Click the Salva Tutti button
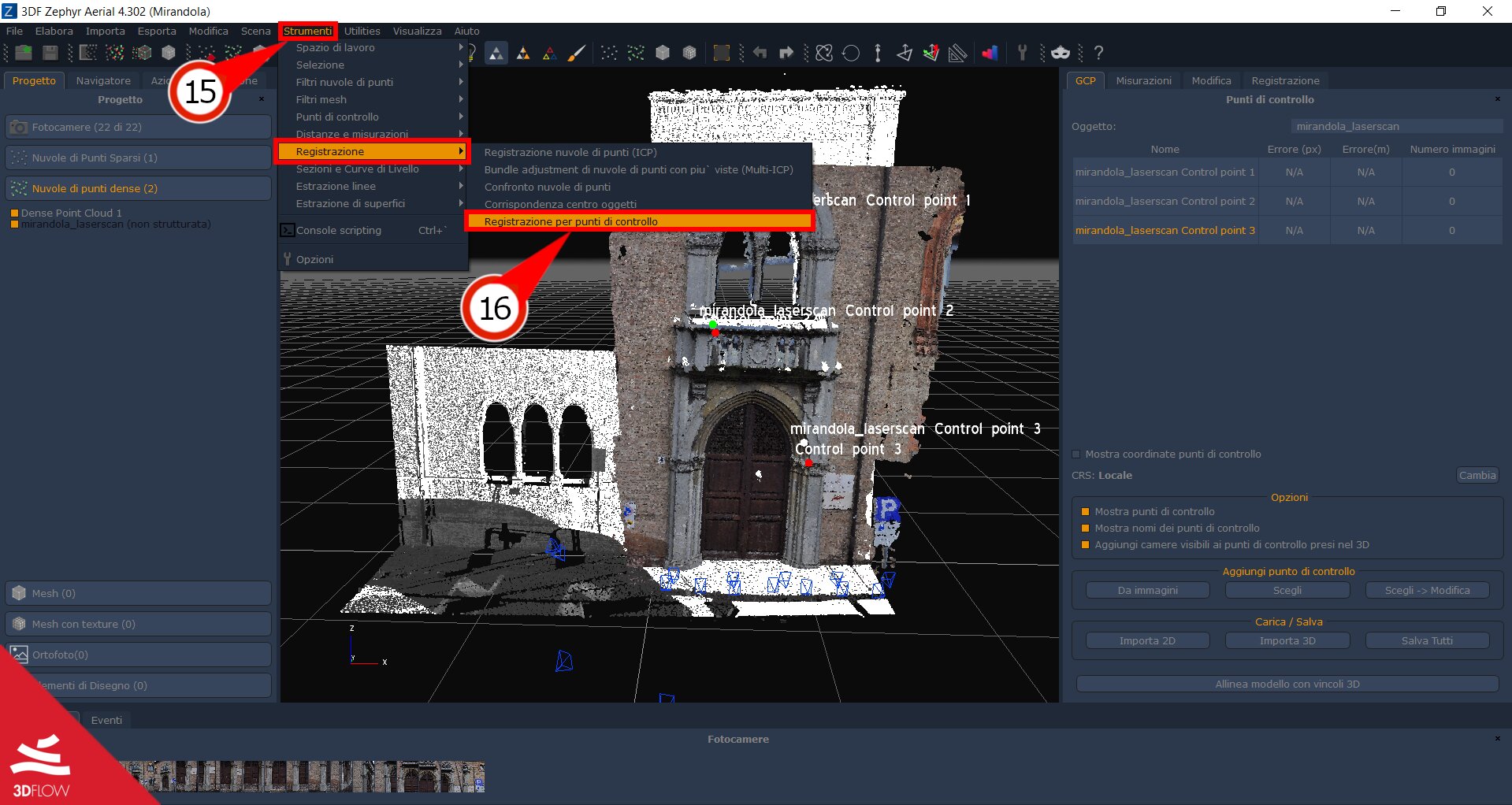1512x805 pixels. click(x=1427, y=641)
